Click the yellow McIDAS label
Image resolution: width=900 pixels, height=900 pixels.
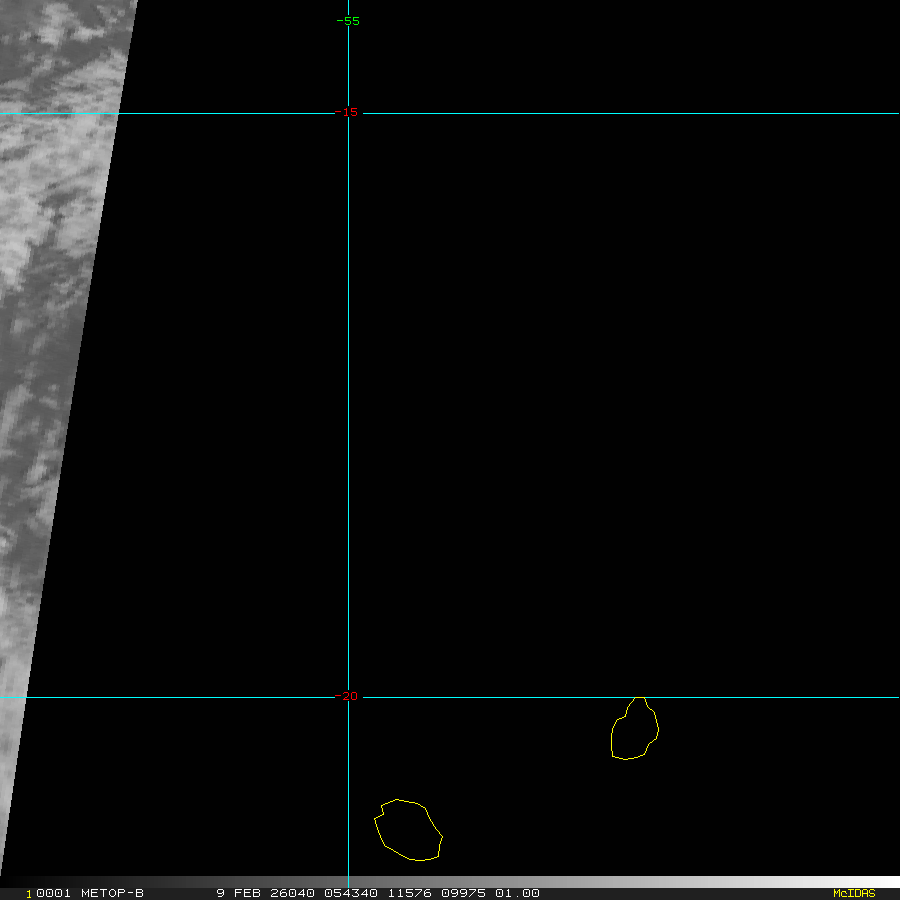(x=853, y=893)
